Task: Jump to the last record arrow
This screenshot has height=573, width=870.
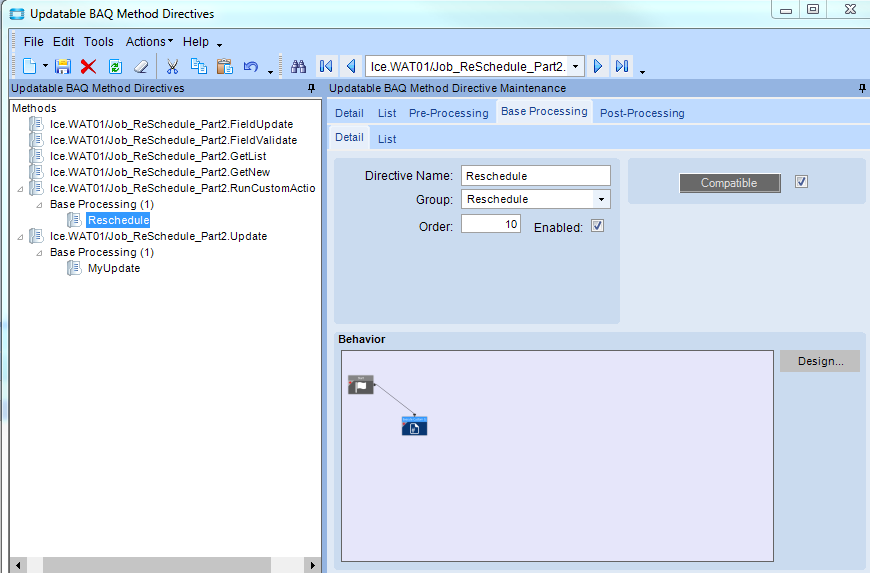Action: (622, 67)
